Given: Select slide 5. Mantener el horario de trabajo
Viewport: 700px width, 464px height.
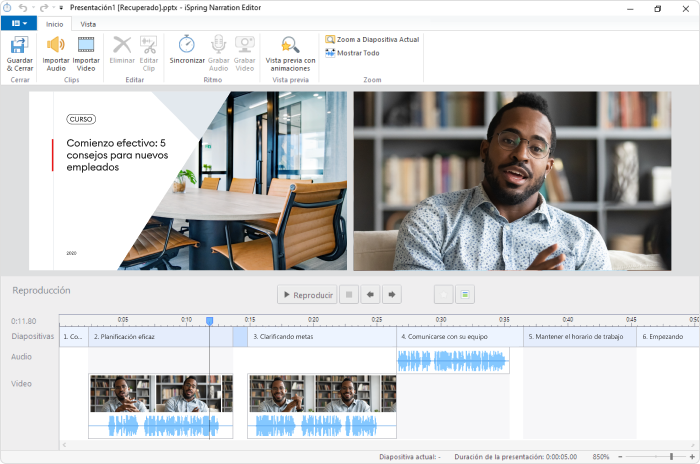Looking at the screenshot, I should click(x=580, y=337).
